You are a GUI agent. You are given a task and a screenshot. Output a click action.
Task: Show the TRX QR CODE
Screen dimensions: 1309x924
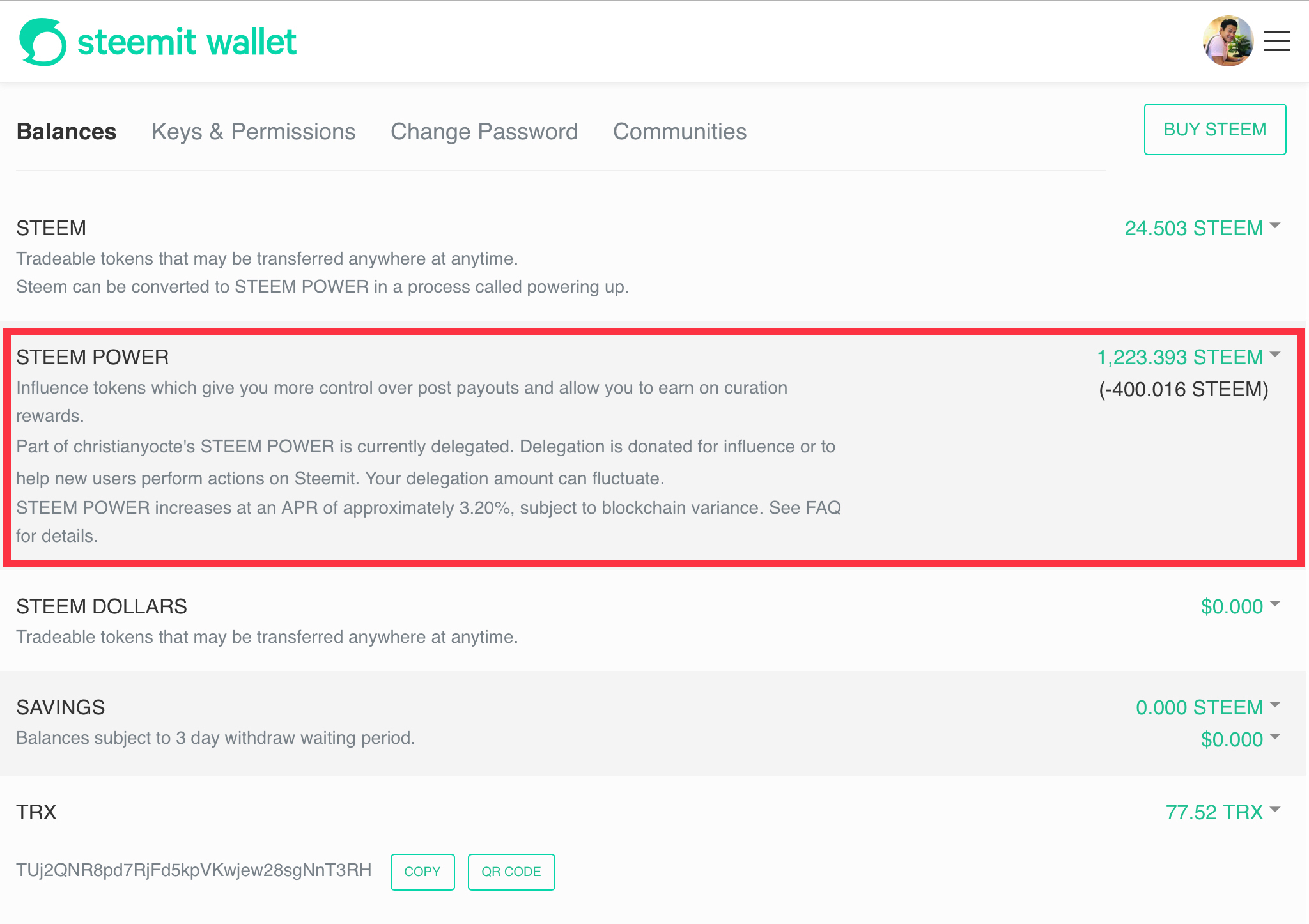[x=511, y=872]
